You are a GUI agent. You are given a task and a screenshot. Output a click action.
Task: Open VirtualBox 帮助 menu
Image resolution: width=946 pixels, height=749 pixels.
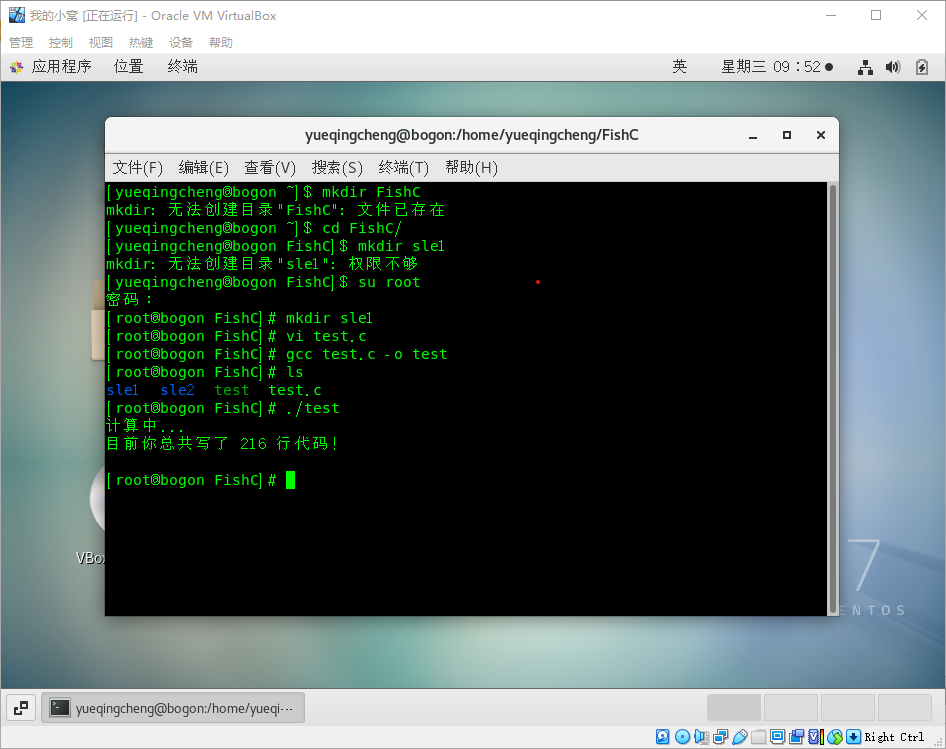click(221, 42)
